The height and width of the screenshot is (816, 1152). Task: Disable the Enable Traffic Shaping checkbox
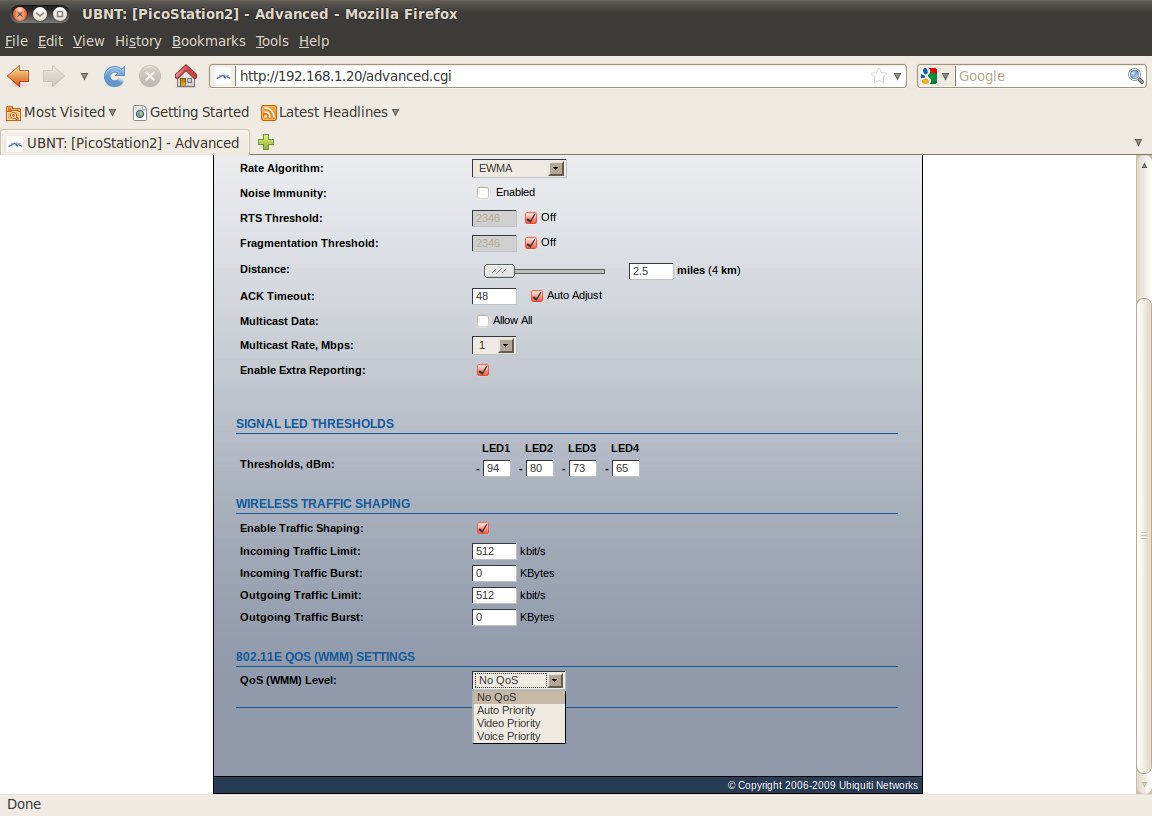[x=483, y=528]
